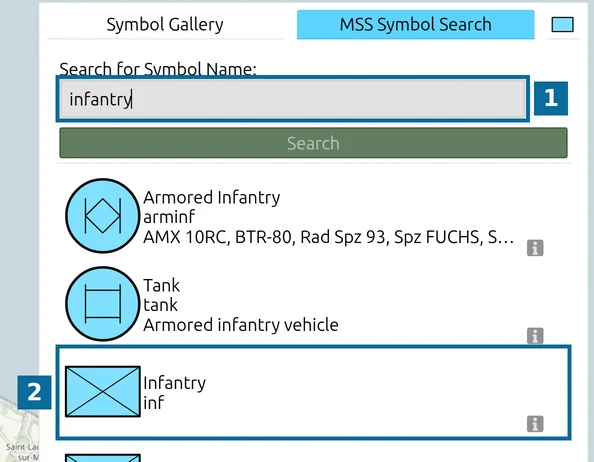
Task: Click the green Search button
Action: coord(313,143)
